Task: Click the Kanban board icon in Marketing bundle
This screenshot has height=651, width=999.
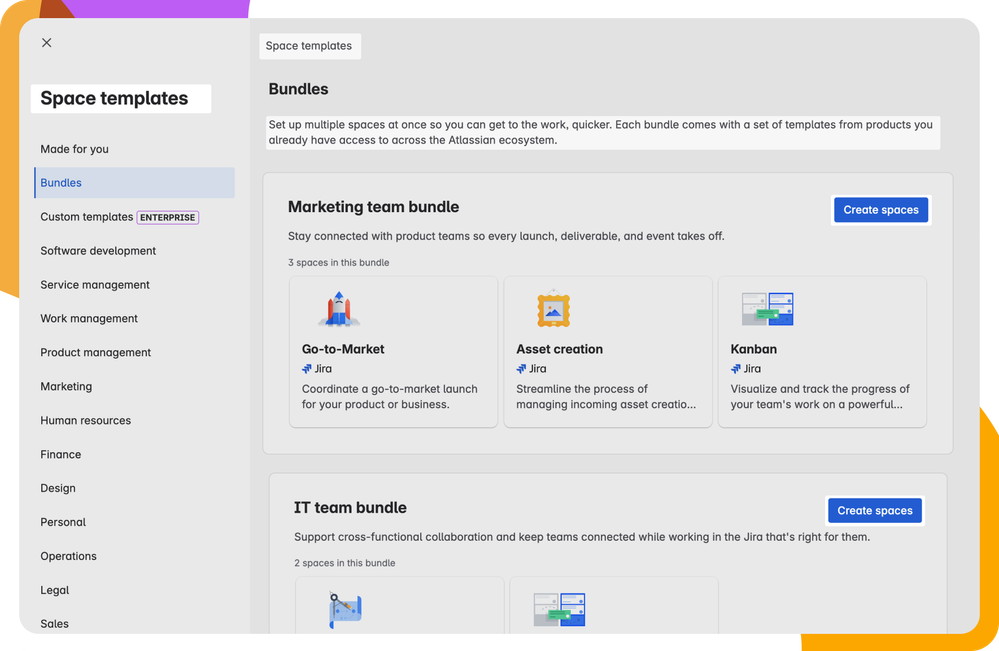Action: [x=768, y=309]
